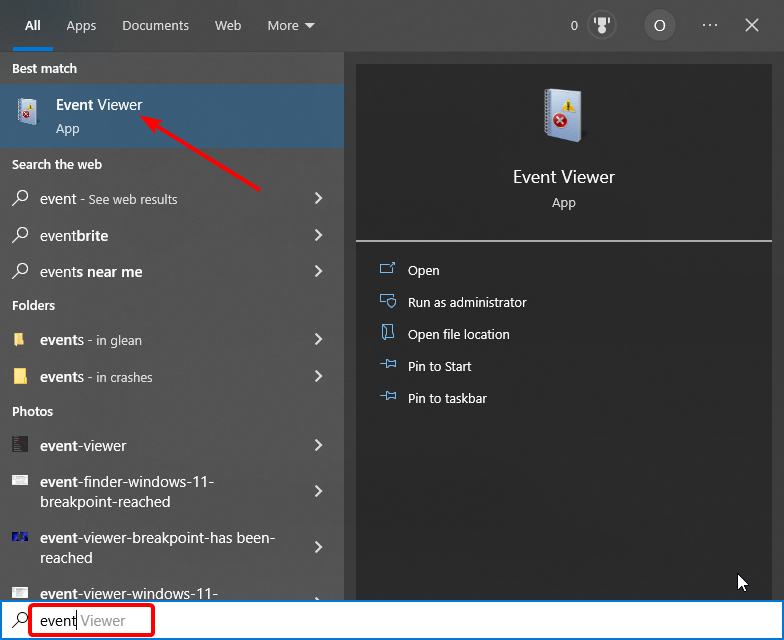This screenshot has width=784, height=640.
Task: Open folder 'events - in crashes'
Action: click(172, 376)
